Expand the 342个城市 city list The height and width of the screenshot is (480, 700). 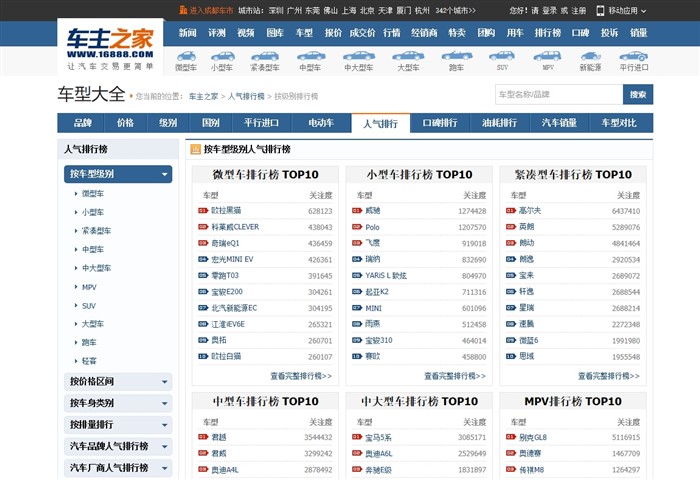click(455, 10)
